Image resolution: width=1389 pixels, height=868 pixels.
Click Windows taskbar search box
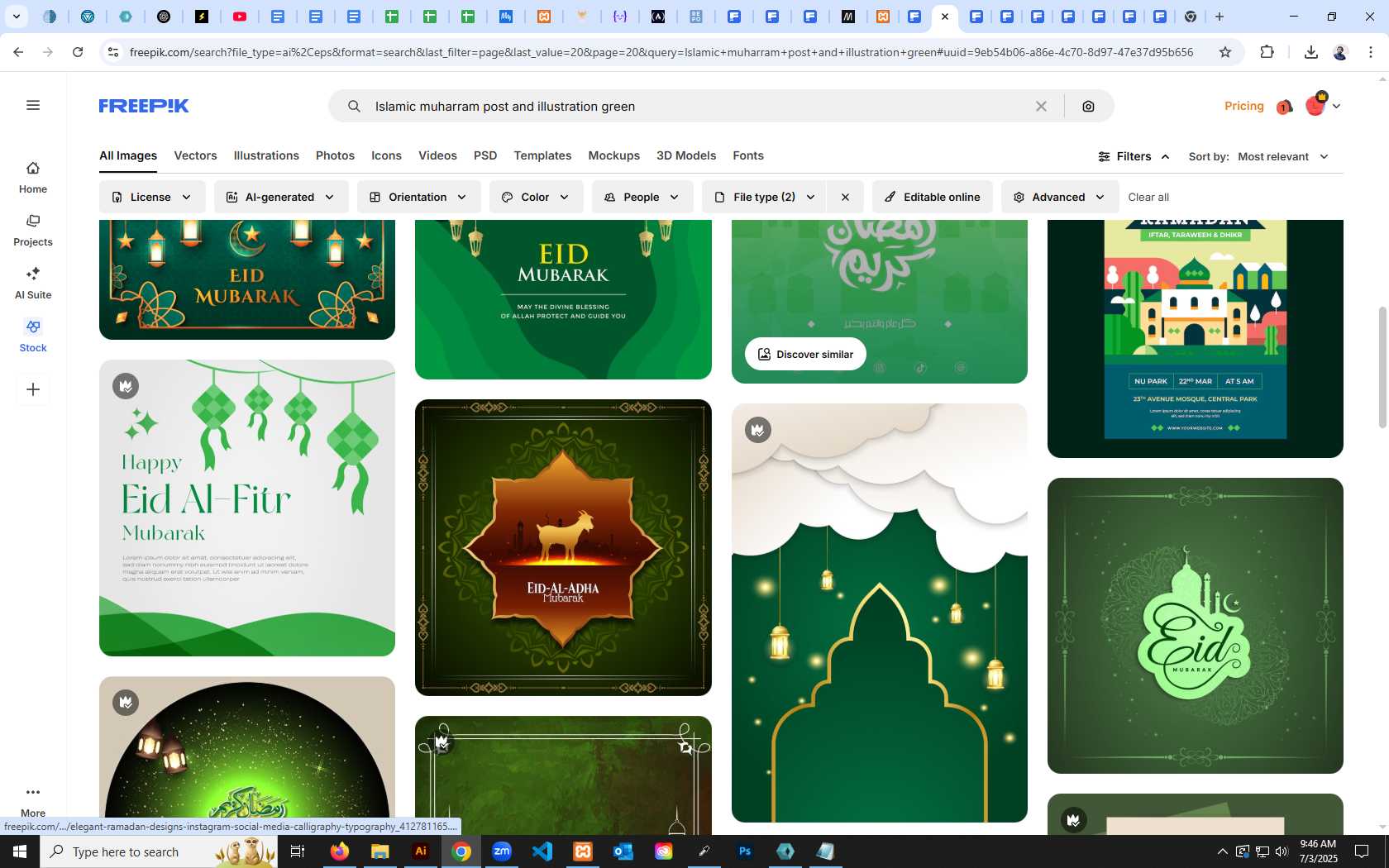[159, 851]
